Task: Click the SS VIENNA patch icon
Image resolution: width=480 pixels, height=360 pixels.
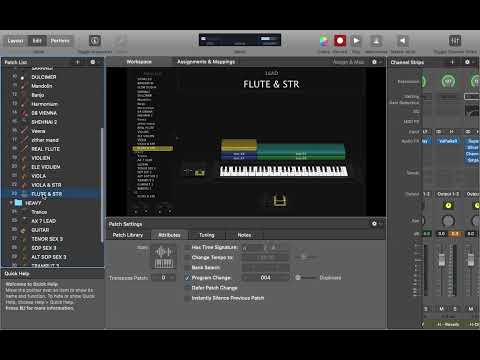Action: 24,113
